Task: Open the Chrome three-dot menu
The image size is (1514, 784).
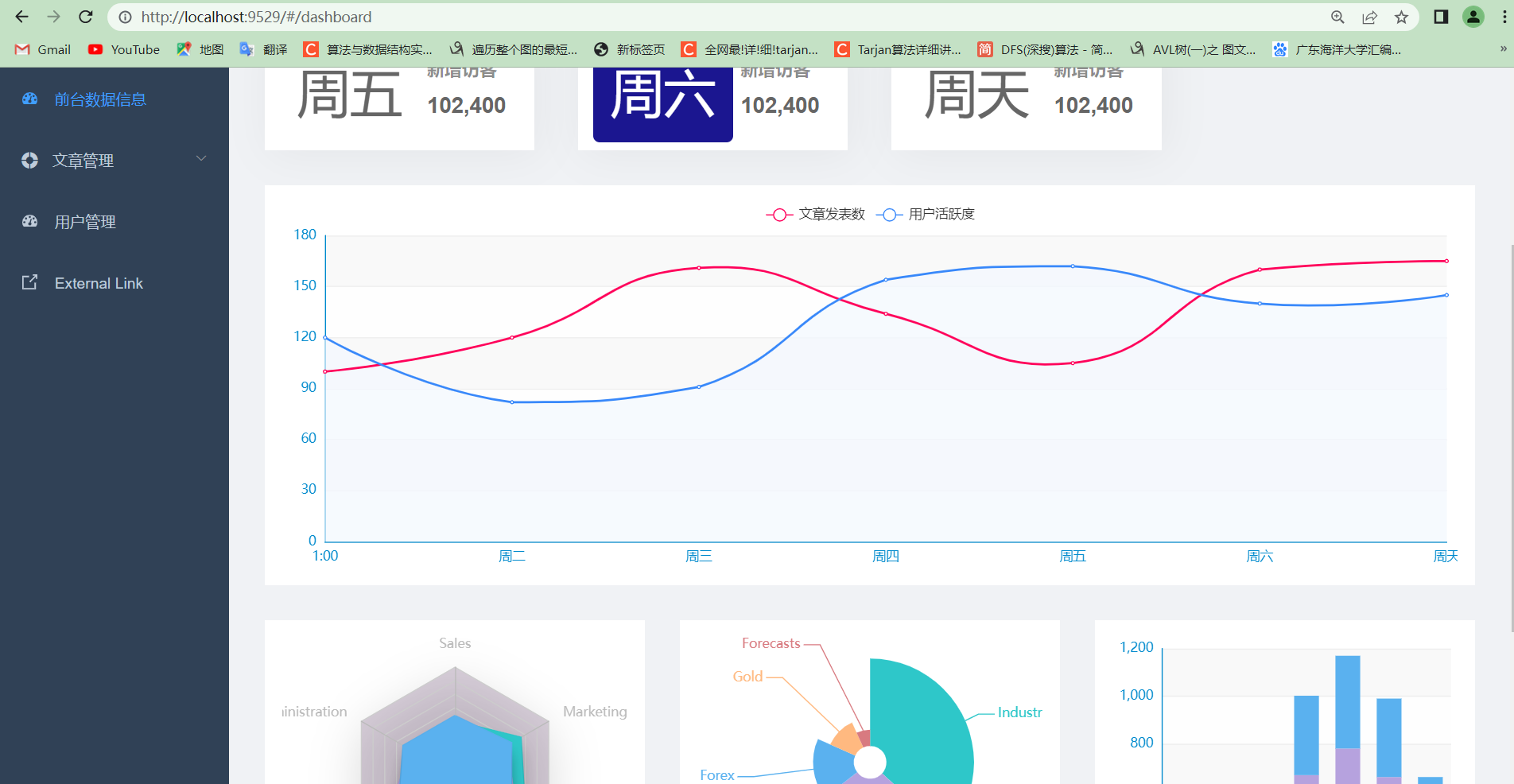Action: click(x=1504, y=17)
